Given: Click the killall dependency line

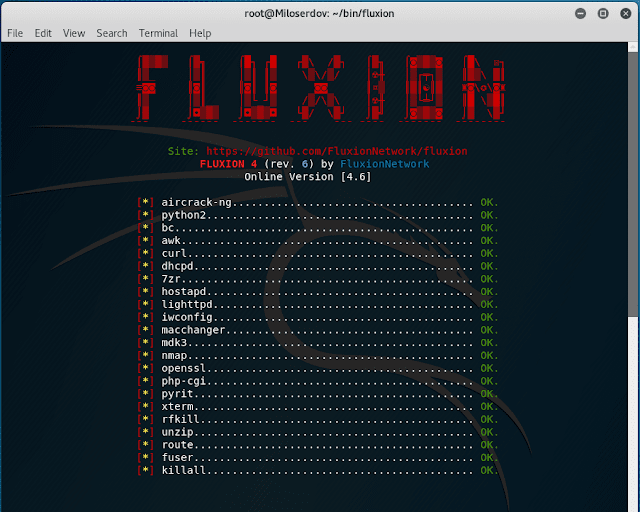Looking at the screenshot, I should pyautogui.click(x=318, y=470).
